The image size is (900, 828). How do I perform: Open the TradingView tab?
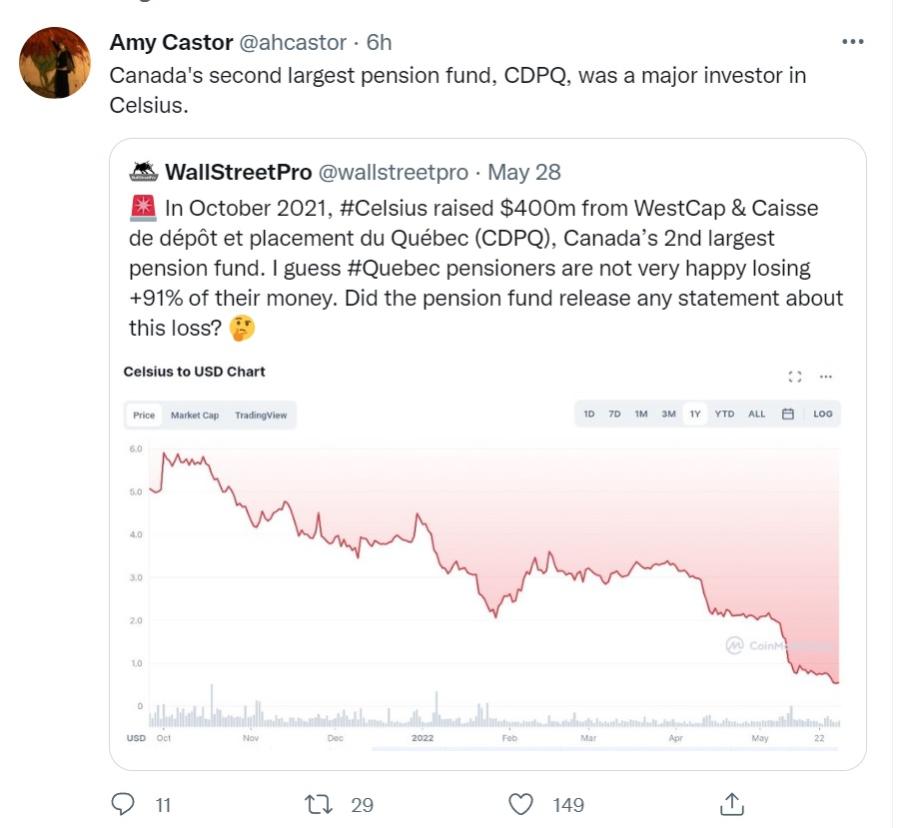coord(260,415)
